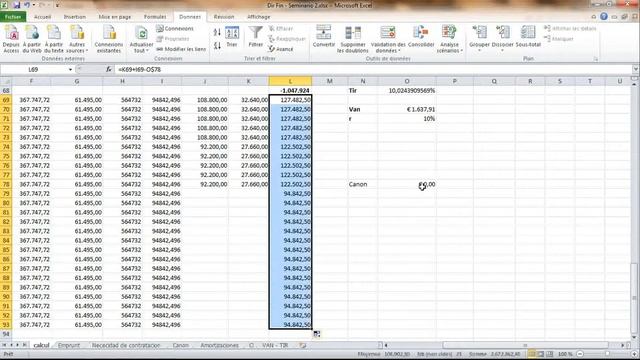
Task: Click the insert new worksheet icon
Action: [x=302, y=345]
